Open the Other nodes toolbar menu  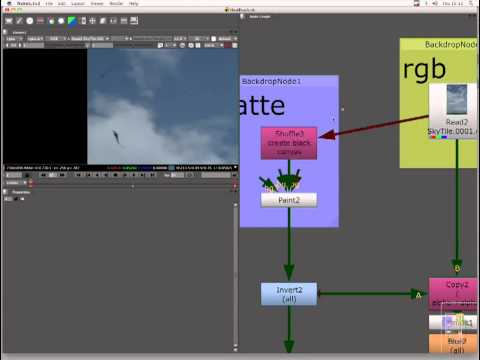pos(134,21)
